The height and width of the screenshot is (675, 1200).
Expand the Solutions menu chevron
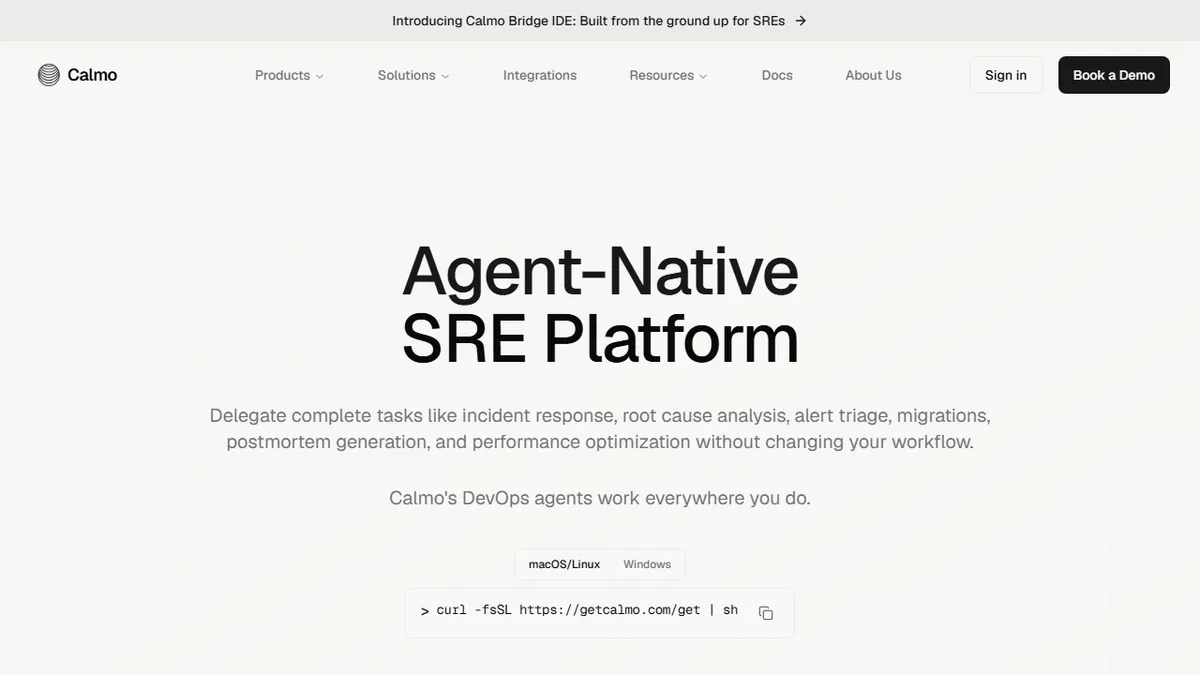[445, 76]
